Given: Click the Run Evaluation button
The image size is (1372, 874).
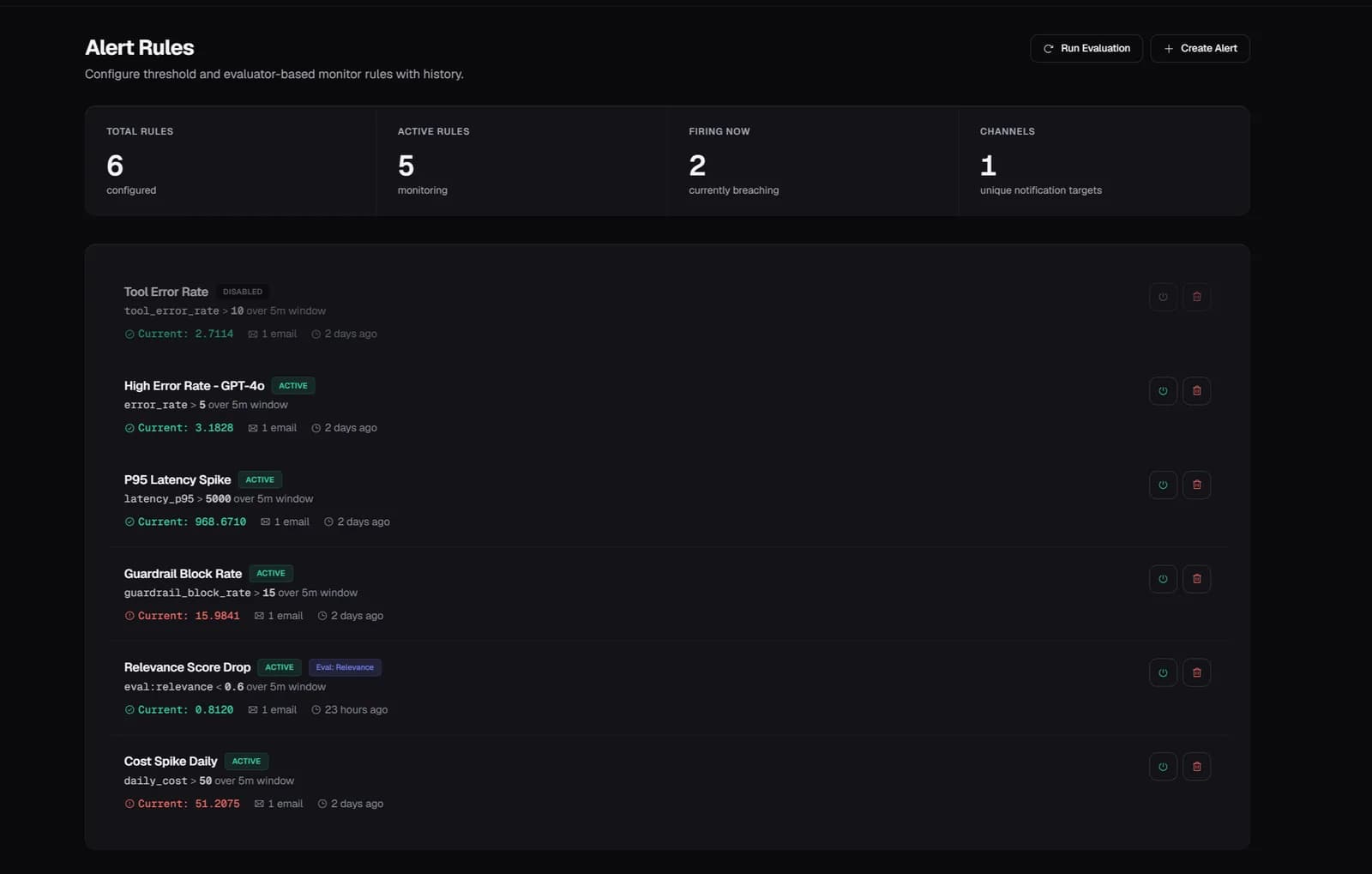Looking at the screenshot, I should coord(1086,48).
